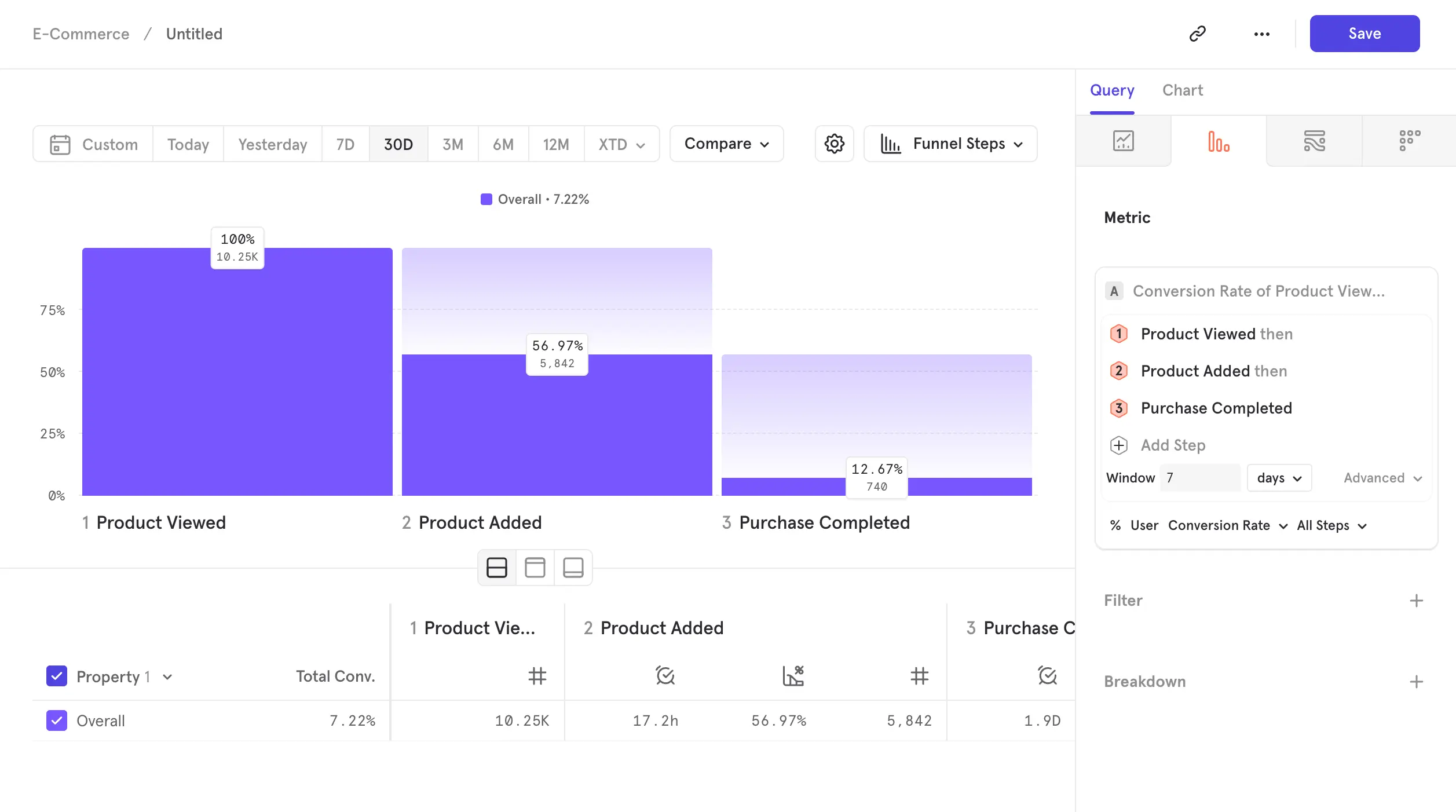Switch to the flow/sankey visualization icon

1315,141
